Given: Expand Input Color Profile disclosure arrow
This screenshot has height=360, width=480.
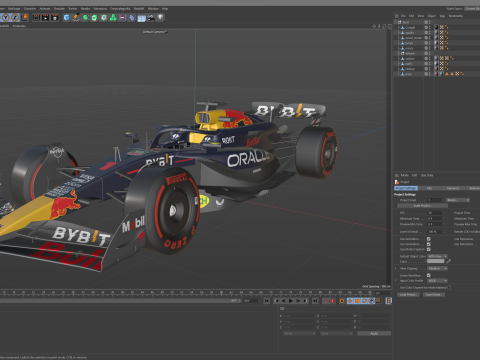Looking at the screenshot, I should click(396, 281).
